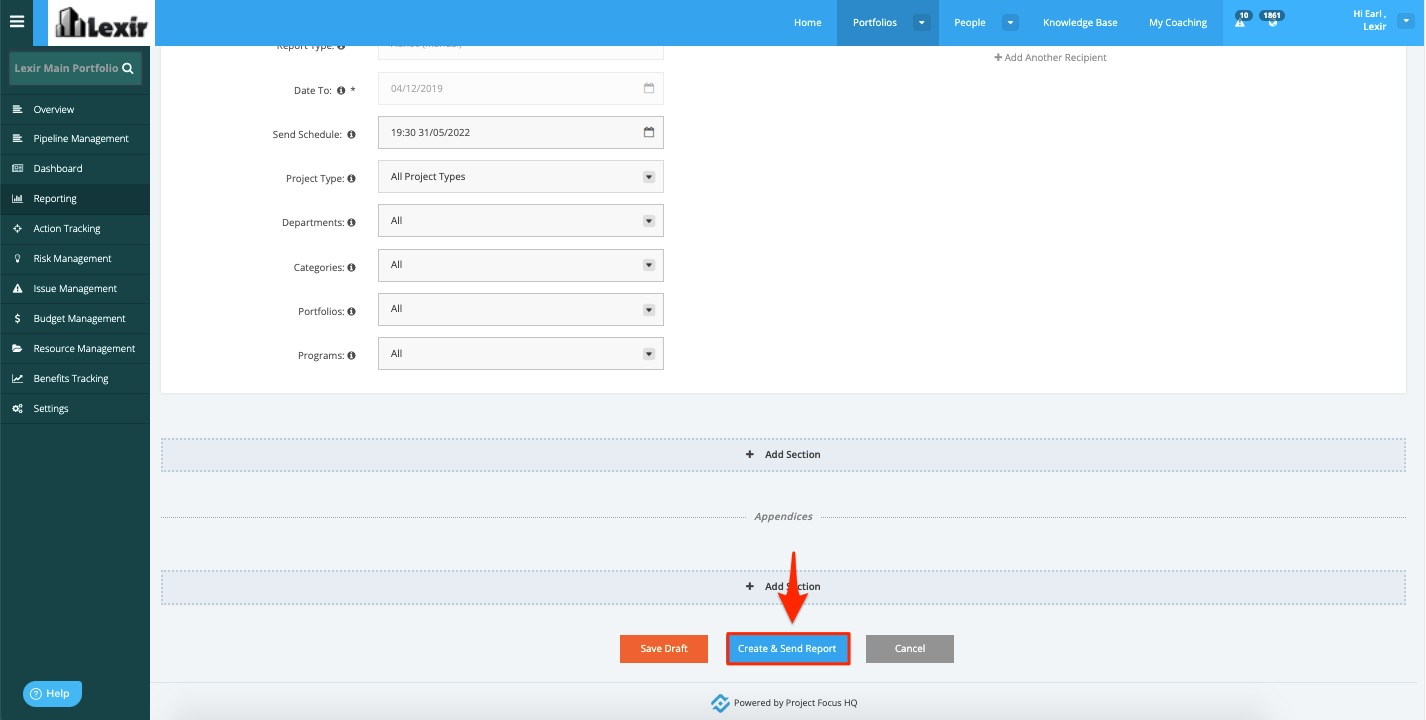Click the info icon next to Date To
Screen dimensions: 1426x720
click(341, 90)
